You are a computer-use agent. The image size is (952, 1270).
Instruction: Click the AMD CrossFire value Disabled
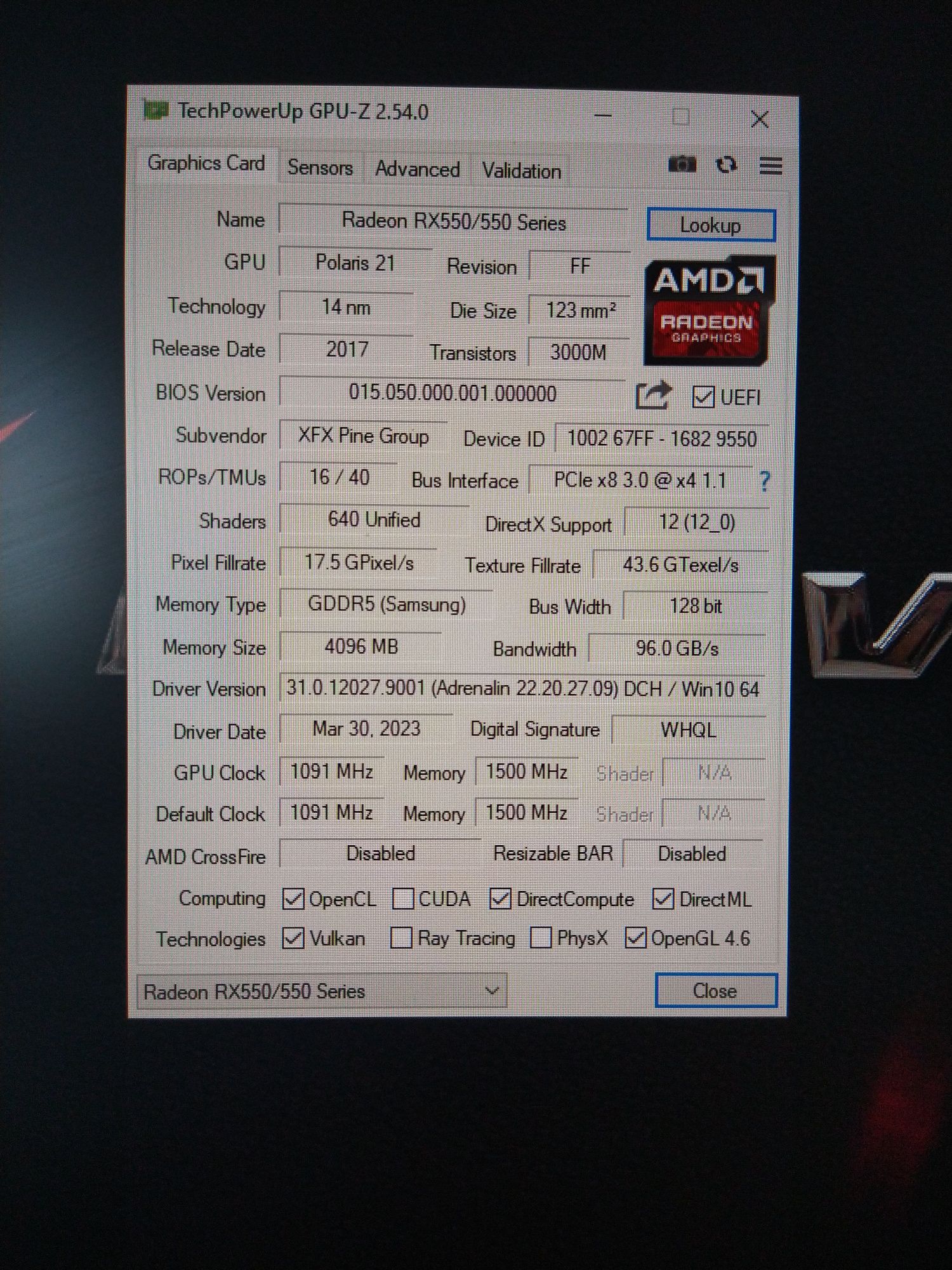380,854
